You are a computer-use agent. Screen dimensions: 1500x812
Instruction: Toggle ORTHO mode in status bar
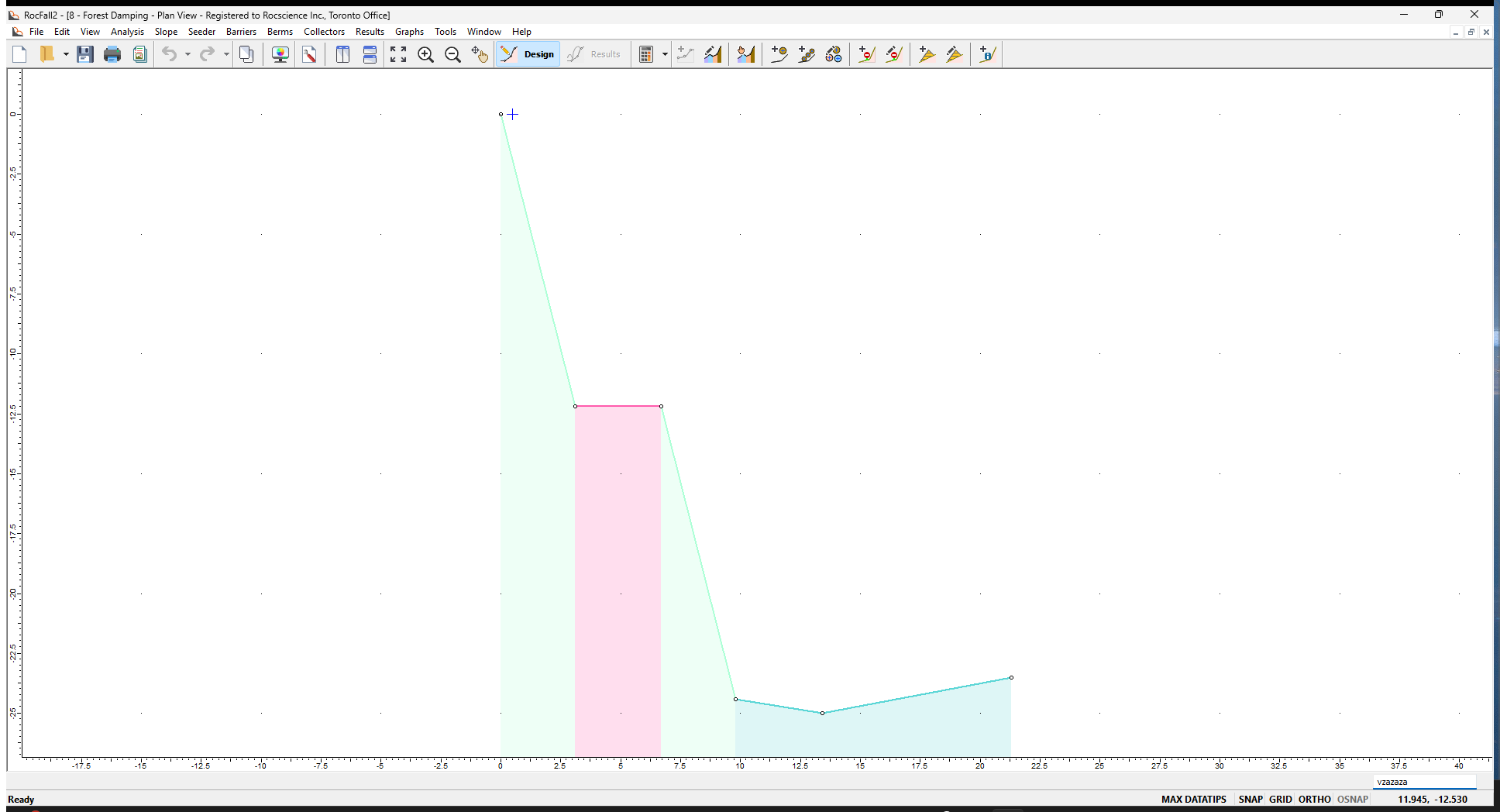click(1314, 799)
